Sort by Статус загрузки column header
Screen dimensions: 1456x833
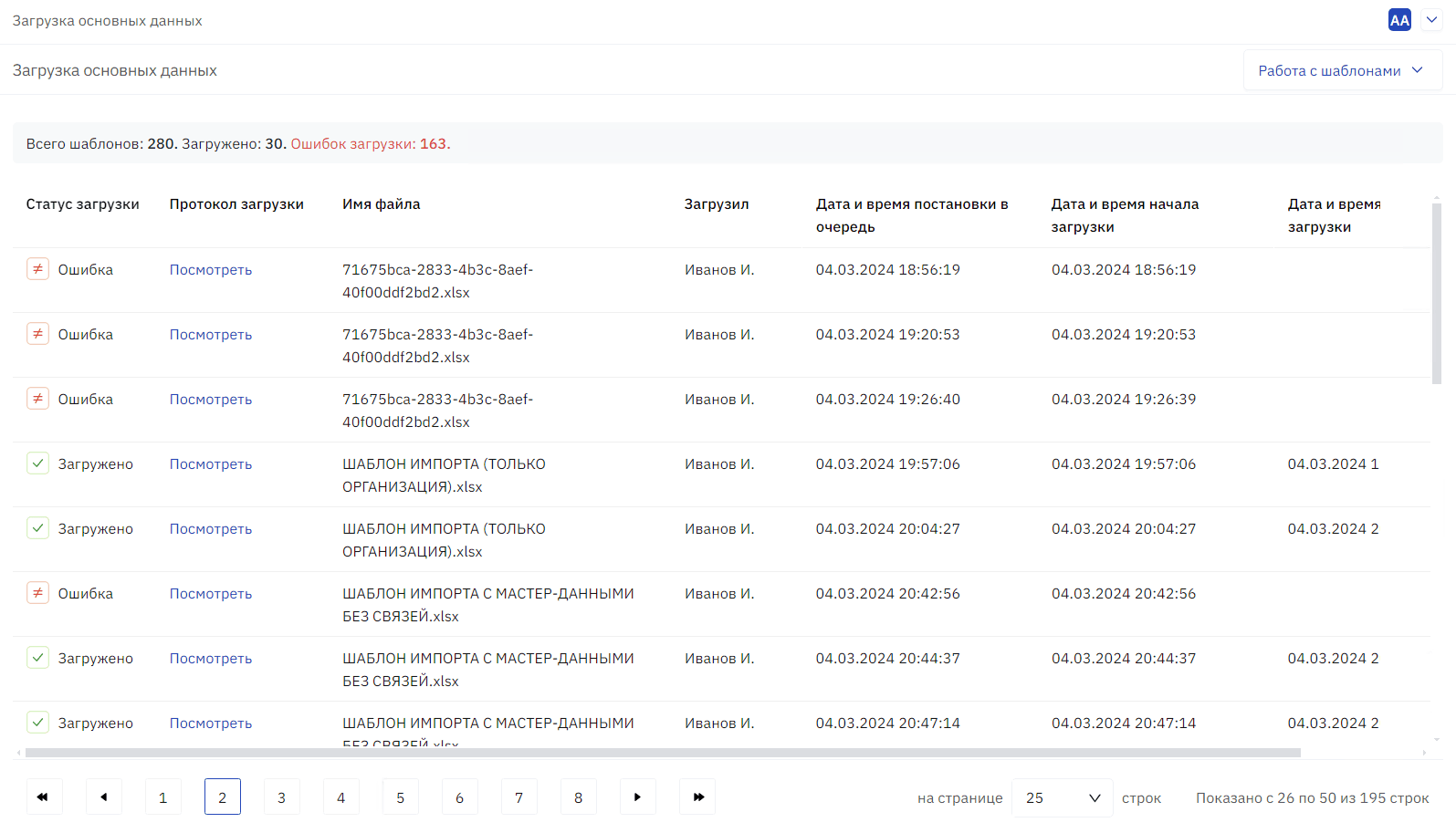(83, 204)
